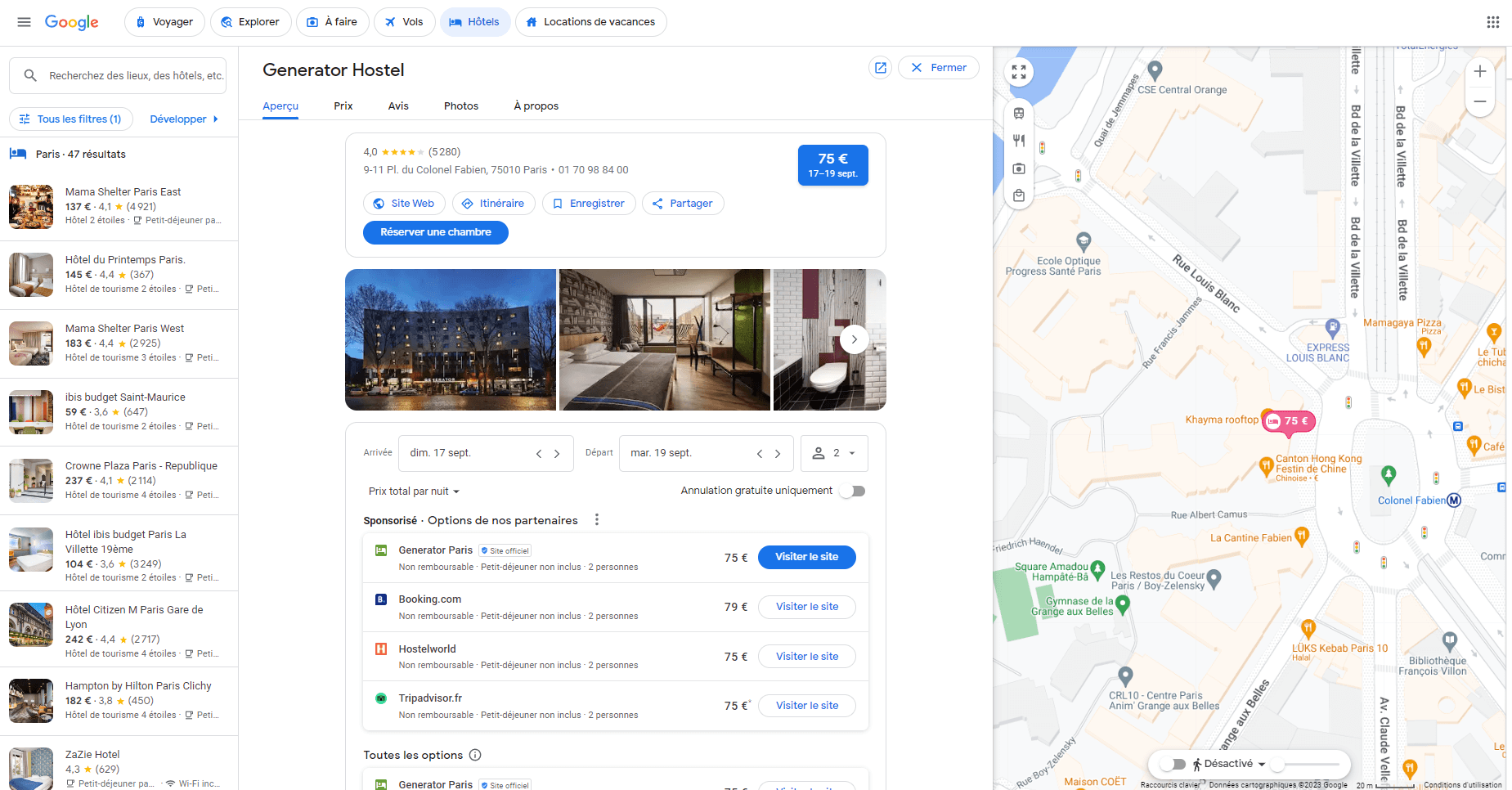The image size is (1512, 790).
Task: Zoom in on the map
Action: (x=1480, y=71)
